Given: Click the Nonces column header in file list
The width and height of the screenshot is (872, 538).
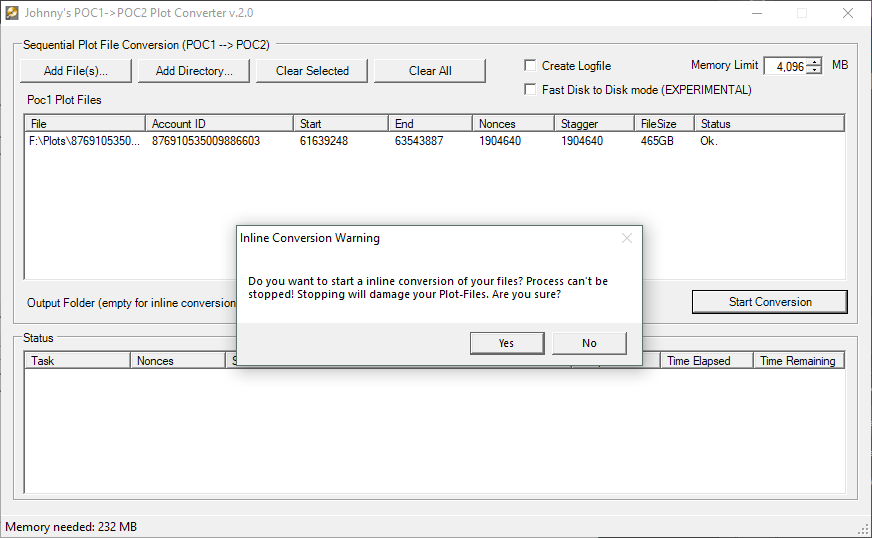Looking at the screenshot, I should [513, 124].
